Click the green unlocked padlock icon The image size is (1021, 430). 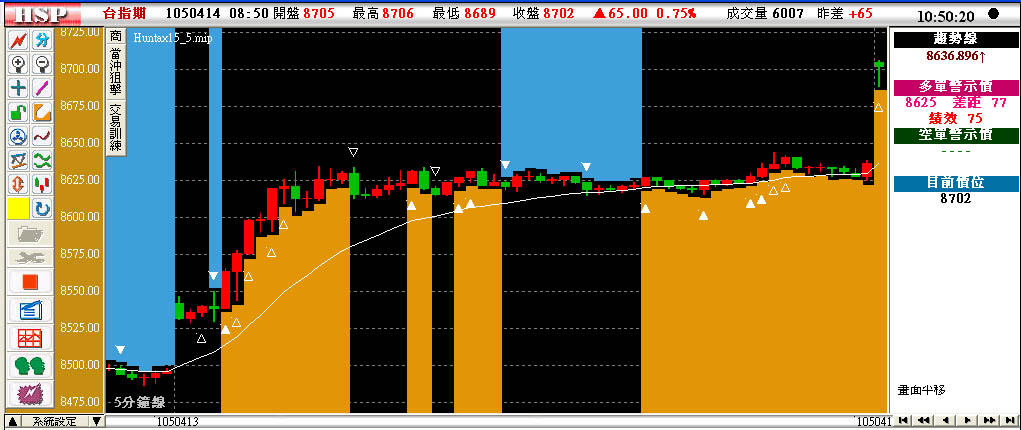19,111
